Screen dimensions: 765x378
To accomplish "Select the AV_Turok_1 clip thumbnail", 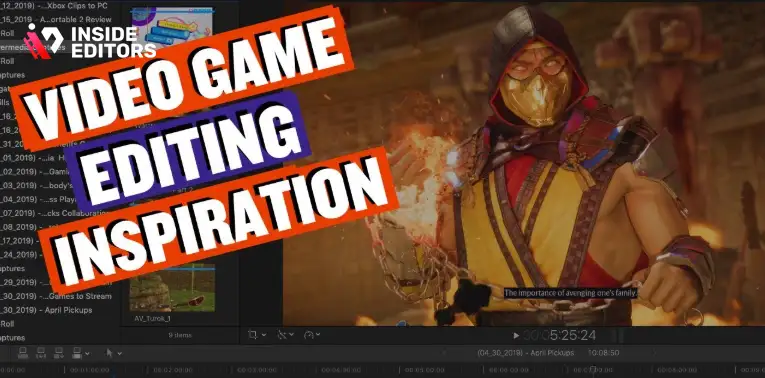I will click(x=172, y=287).
